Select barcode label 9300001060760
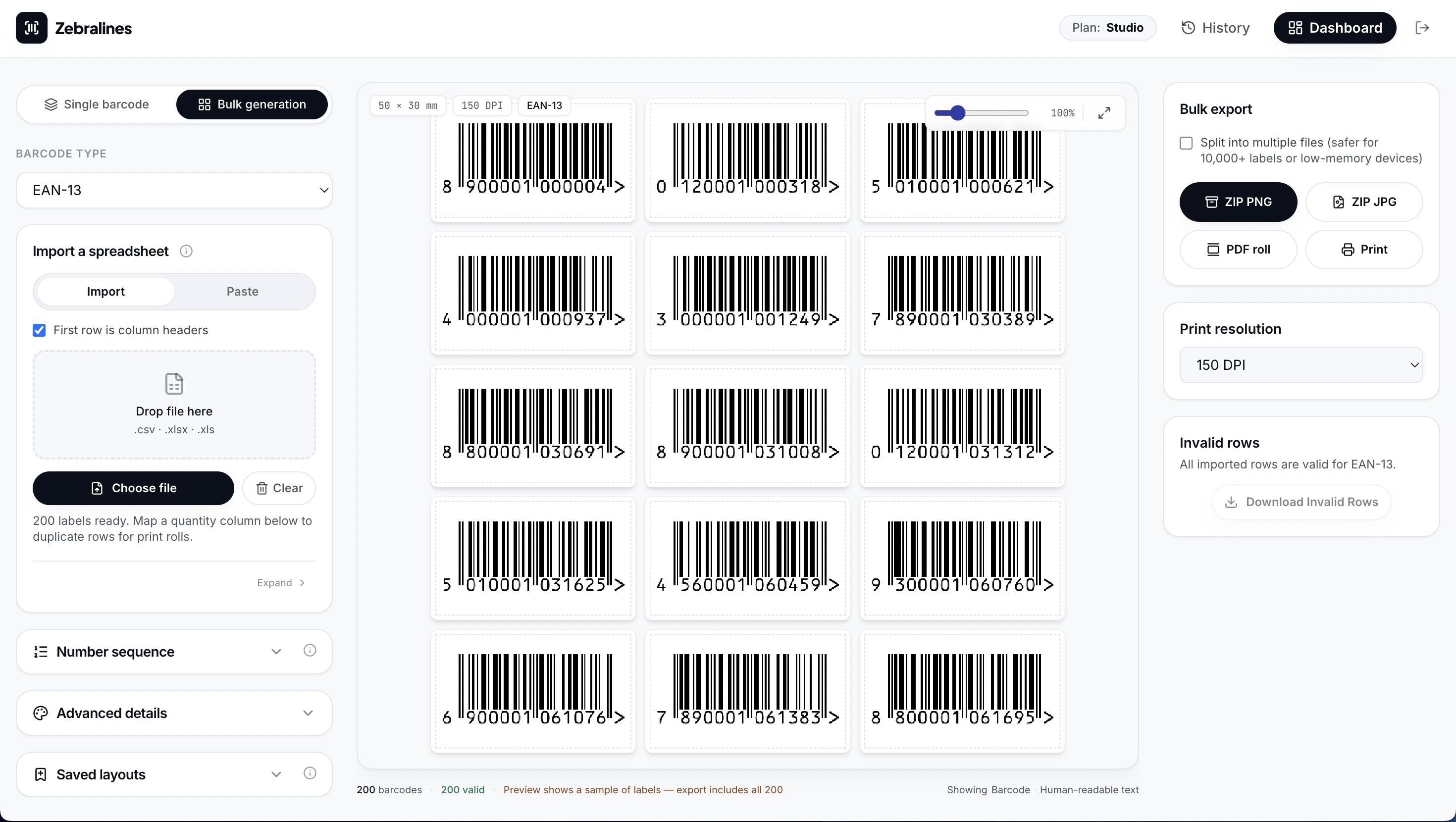Viewport: 1456px width, 822px height. point(962,559)
